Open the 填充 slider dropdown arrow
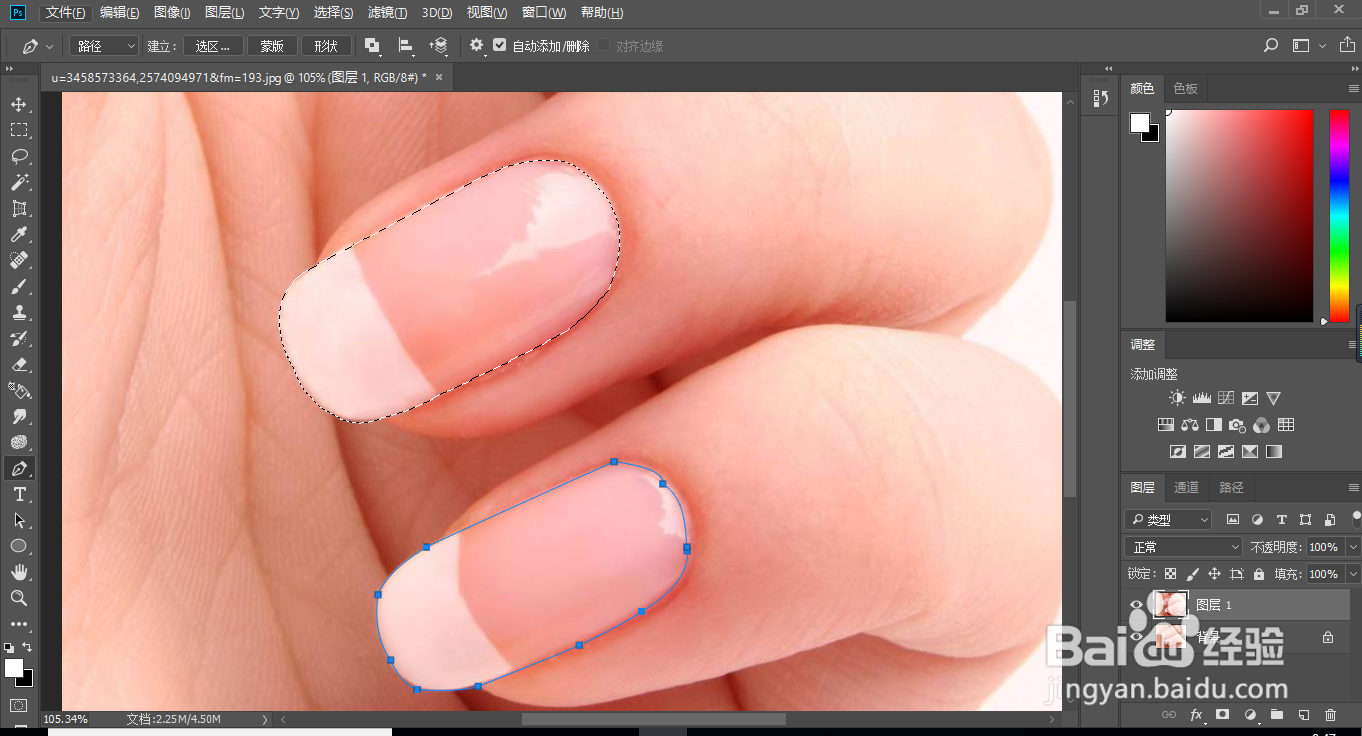Screen dimensions: 1362x736 coord(1353,574)
